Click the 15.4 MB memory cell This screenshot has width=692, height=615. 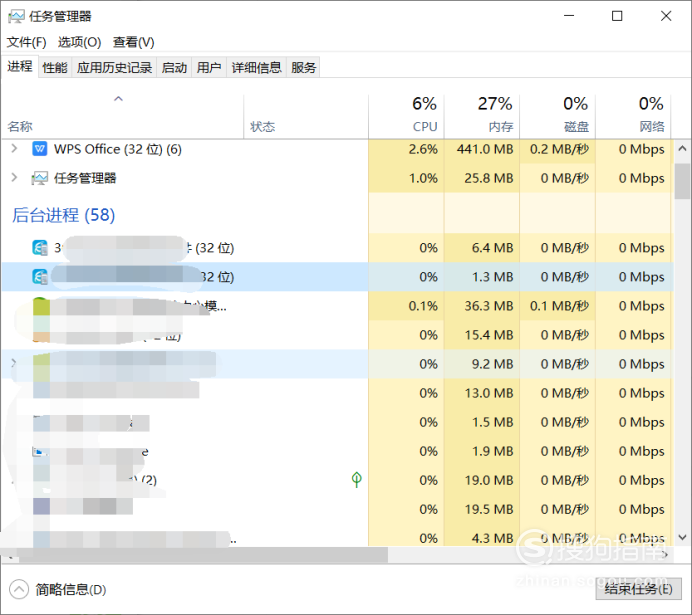pyautogui.click(x=481, y=335)
